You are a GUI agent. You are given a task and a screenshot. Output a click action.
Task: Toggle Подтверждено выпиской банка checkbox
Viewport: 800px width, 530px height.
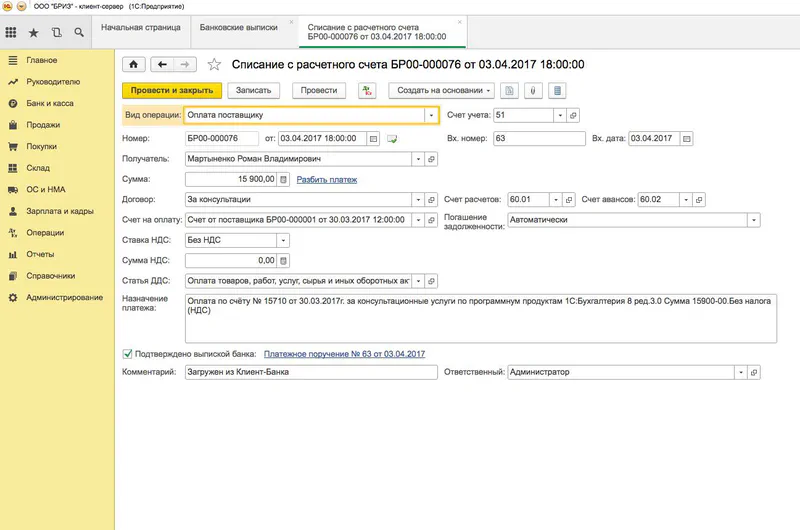127,354
